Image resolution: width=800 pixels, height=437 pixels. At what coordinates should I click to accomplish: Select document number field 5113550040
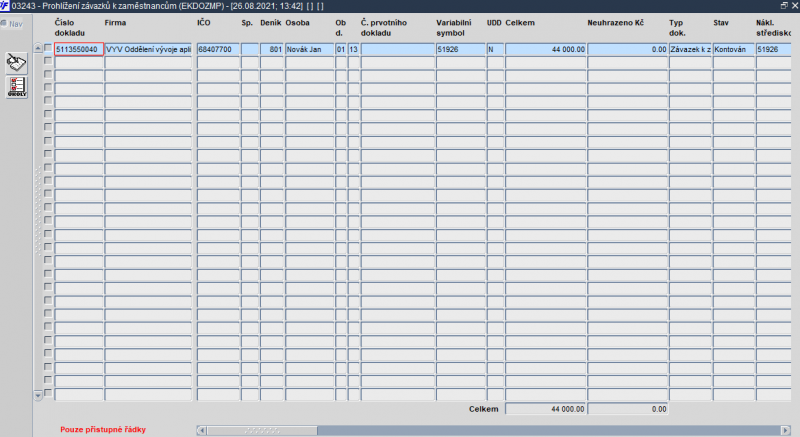point(79,49)
